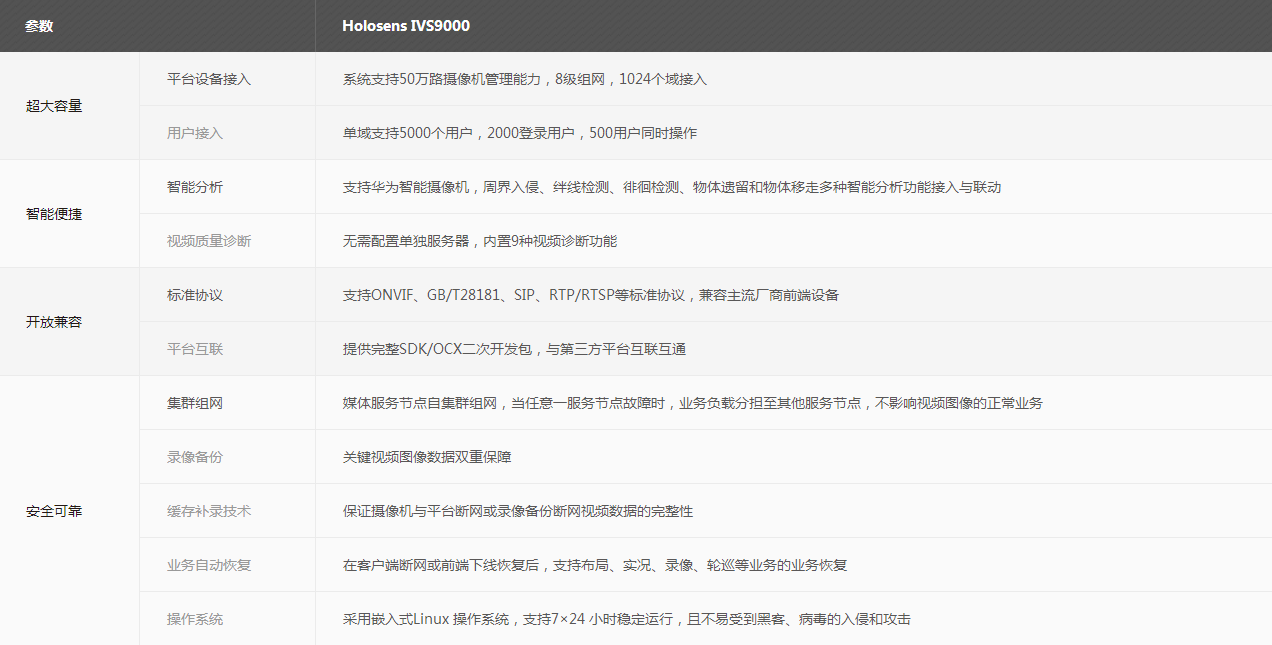
Task: Click the 系统支持50万路摄像机管理能力 description
Action: tap(525, 79)
